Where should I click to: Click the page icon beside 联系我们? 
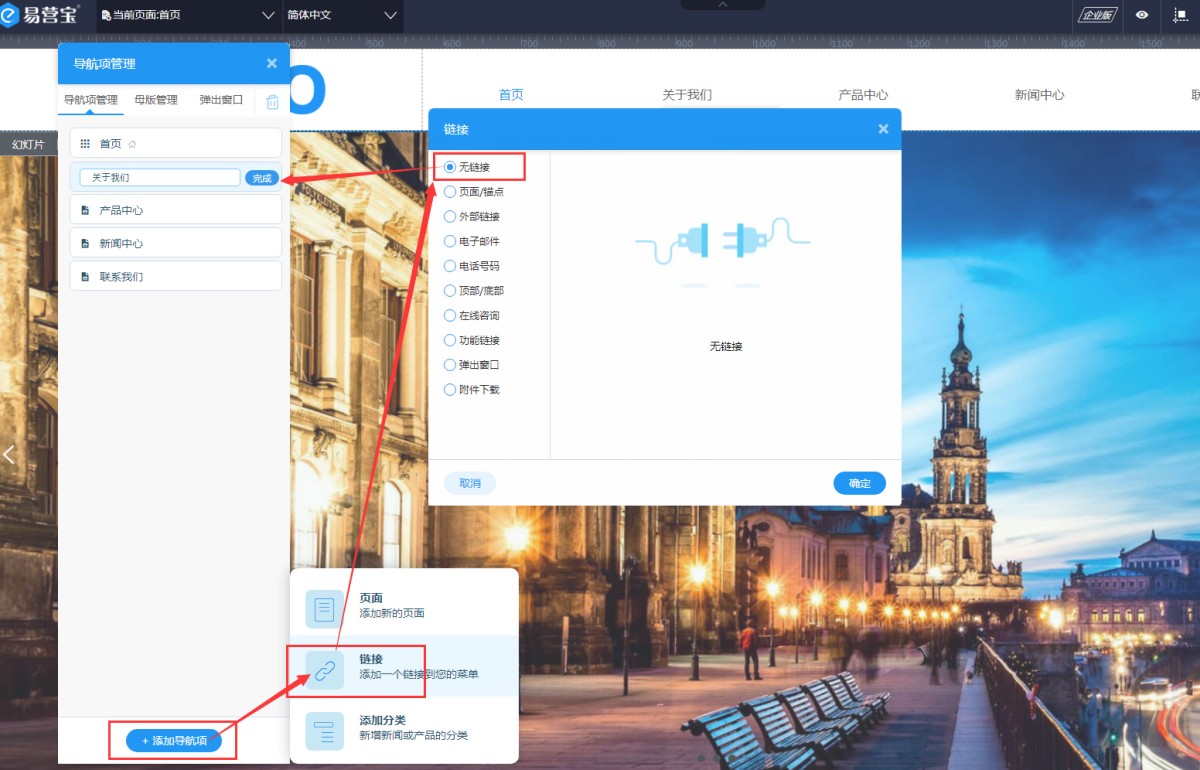(85, 276)
